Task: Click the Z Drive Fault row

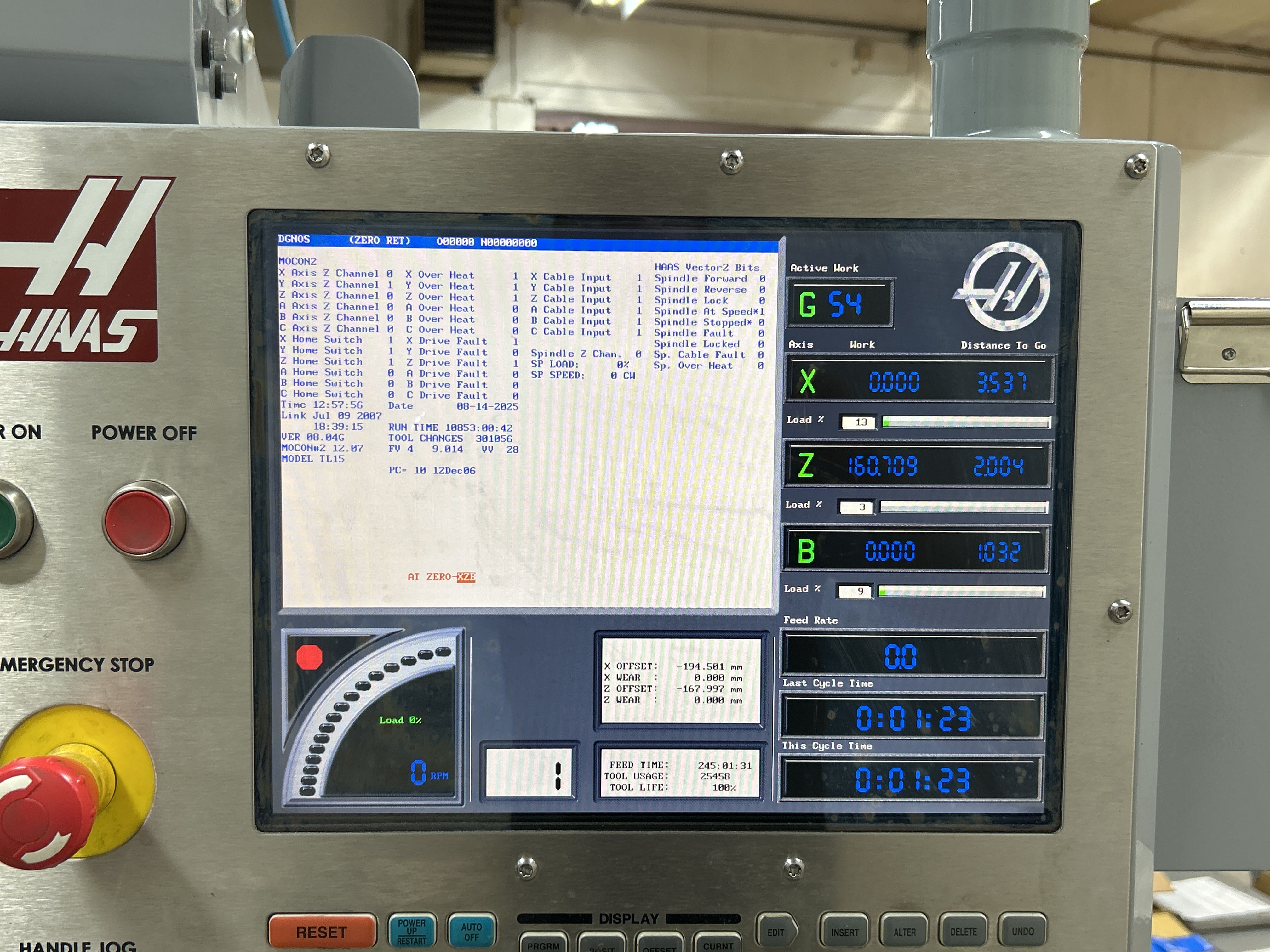Action: 462,363
